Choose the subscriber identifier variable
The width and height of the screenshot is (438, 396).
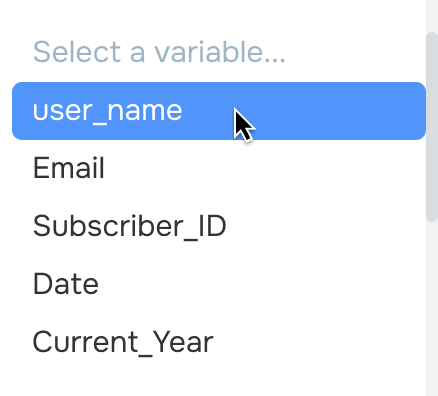[x=219, y=226]
